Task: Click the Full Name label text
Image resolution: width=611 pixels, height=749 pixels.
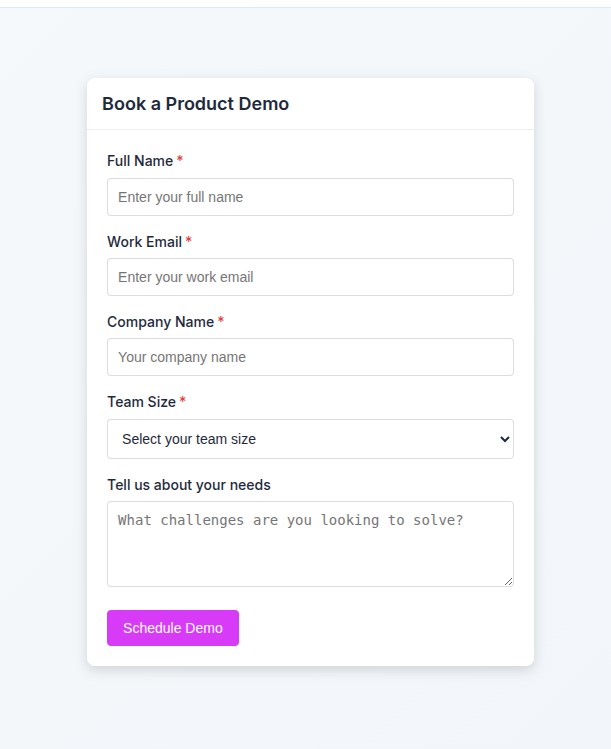Action: 140,161
